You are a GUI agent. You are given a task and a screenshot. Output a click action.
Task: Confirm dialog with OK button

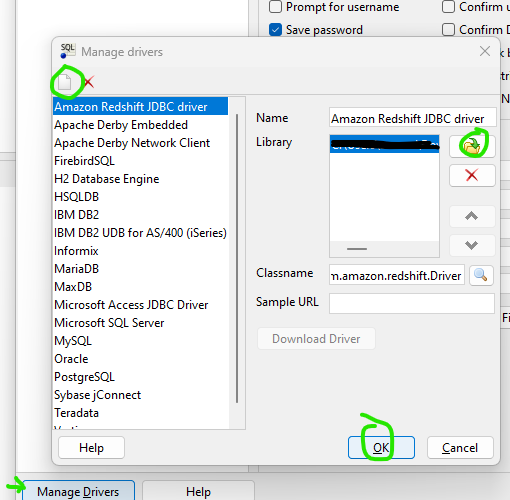(381, 448)
